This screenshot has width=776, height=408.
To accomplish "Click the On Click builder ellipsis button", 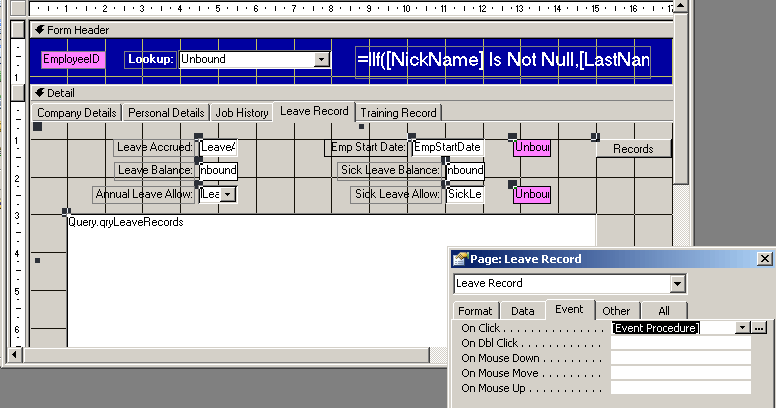I will [x=759, y=328].
